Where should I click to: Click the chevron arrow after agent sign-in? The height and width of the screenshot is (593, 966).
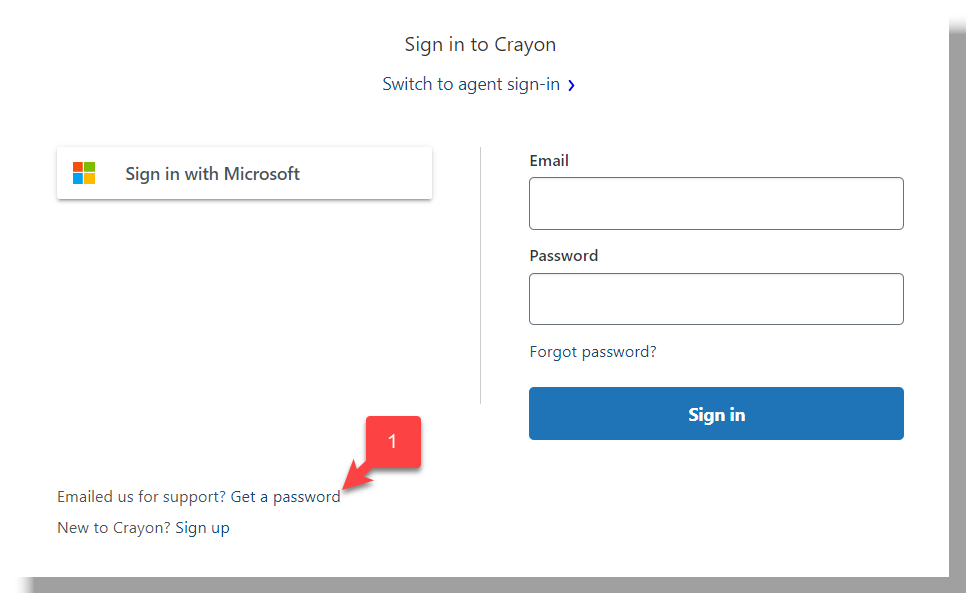coord(572,85)
